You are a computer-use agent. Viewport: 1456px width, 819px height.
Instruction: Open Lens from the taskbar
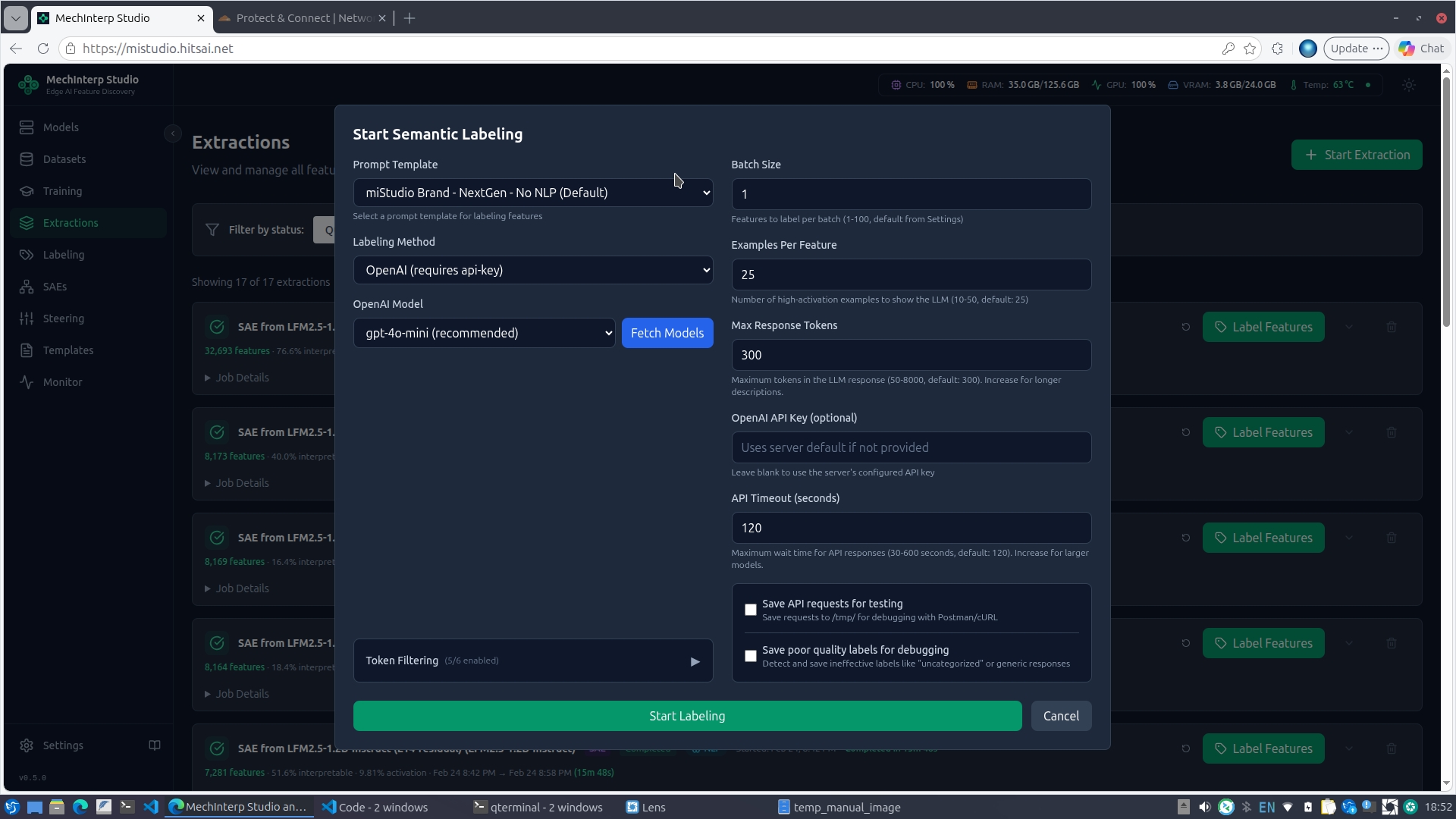[x=646, y=808]
